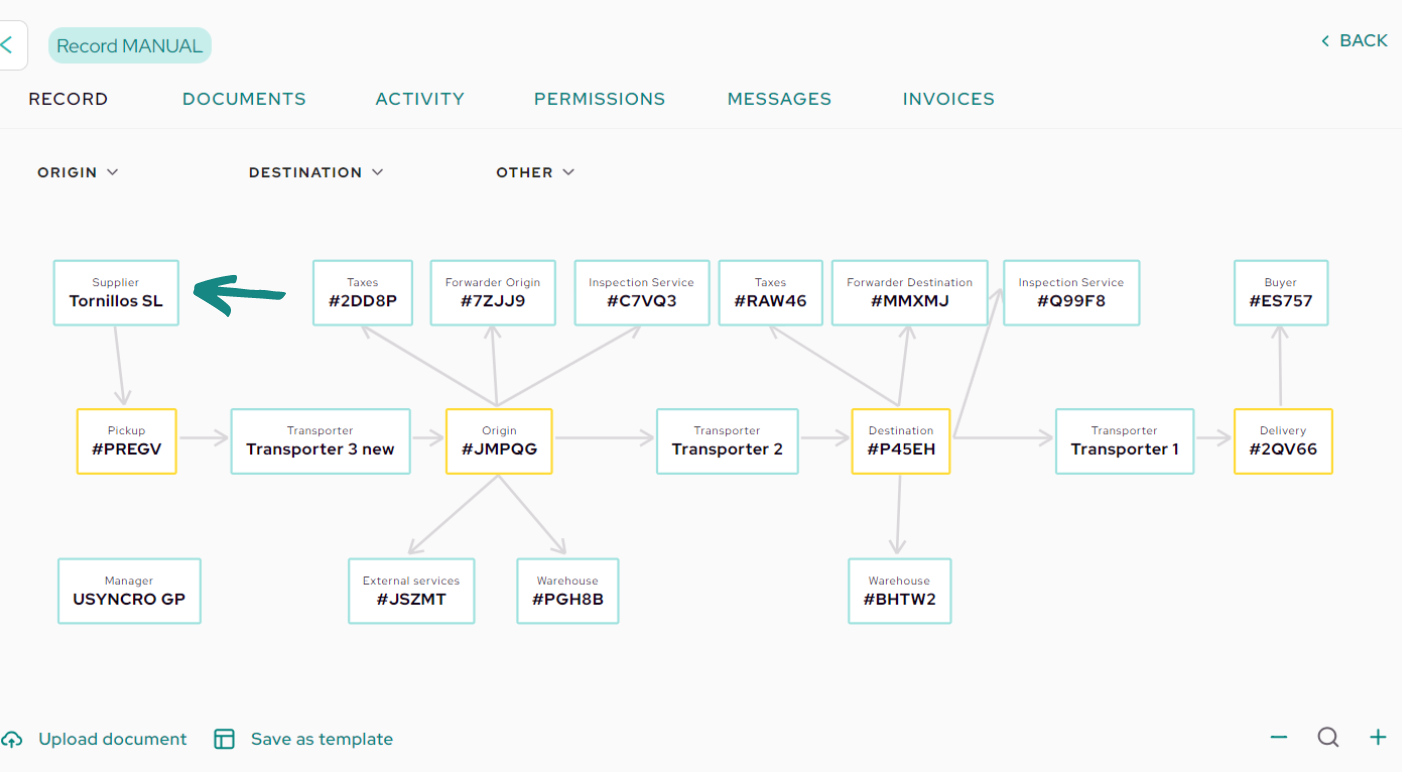The width and height of the screenshot is (1402, 772).
Task: Click the Save as template layout icon
Action: pyautogui.click(x=224, y=739)
